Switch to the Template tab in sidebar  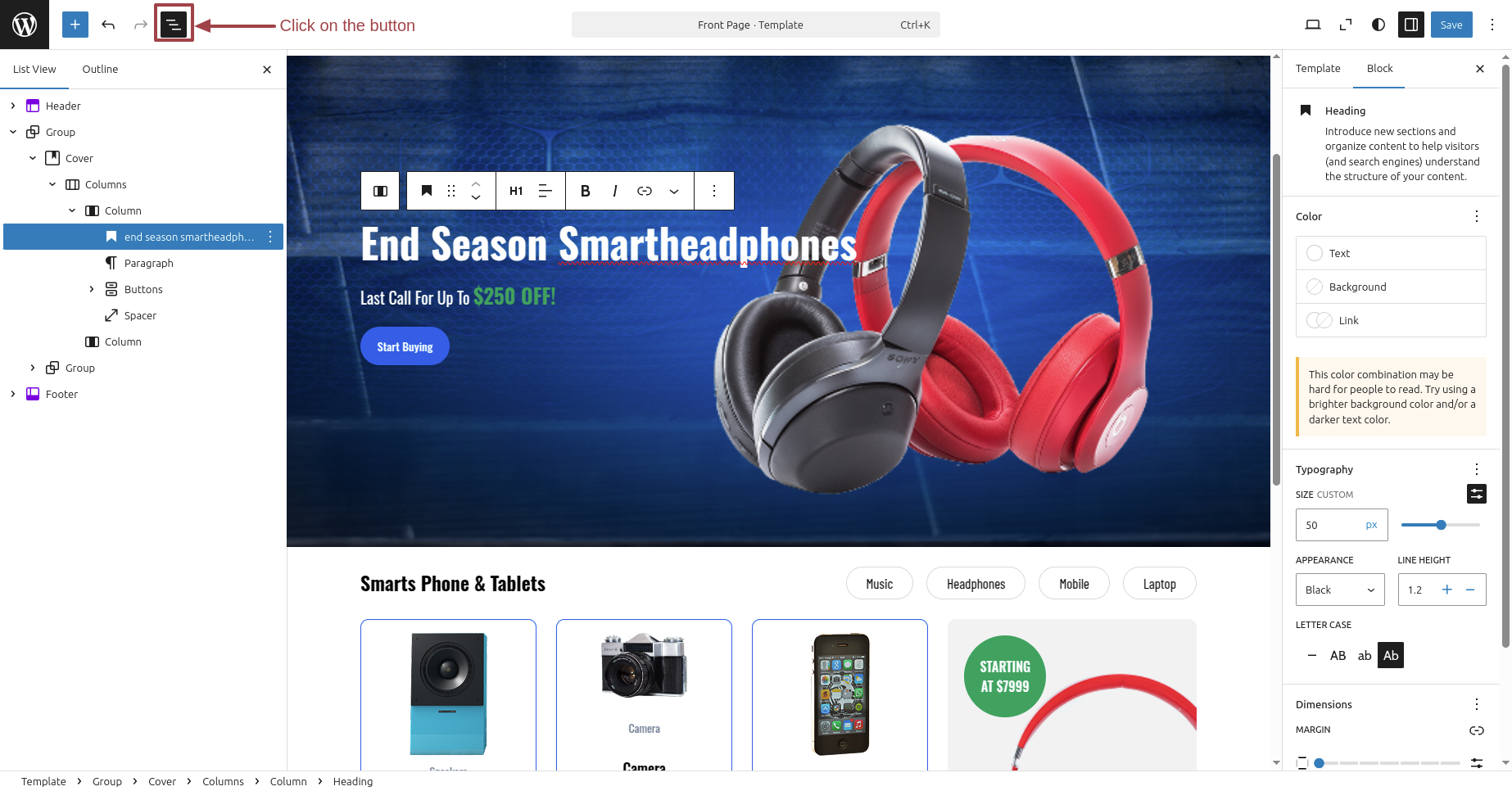[x=1318, y=69]
